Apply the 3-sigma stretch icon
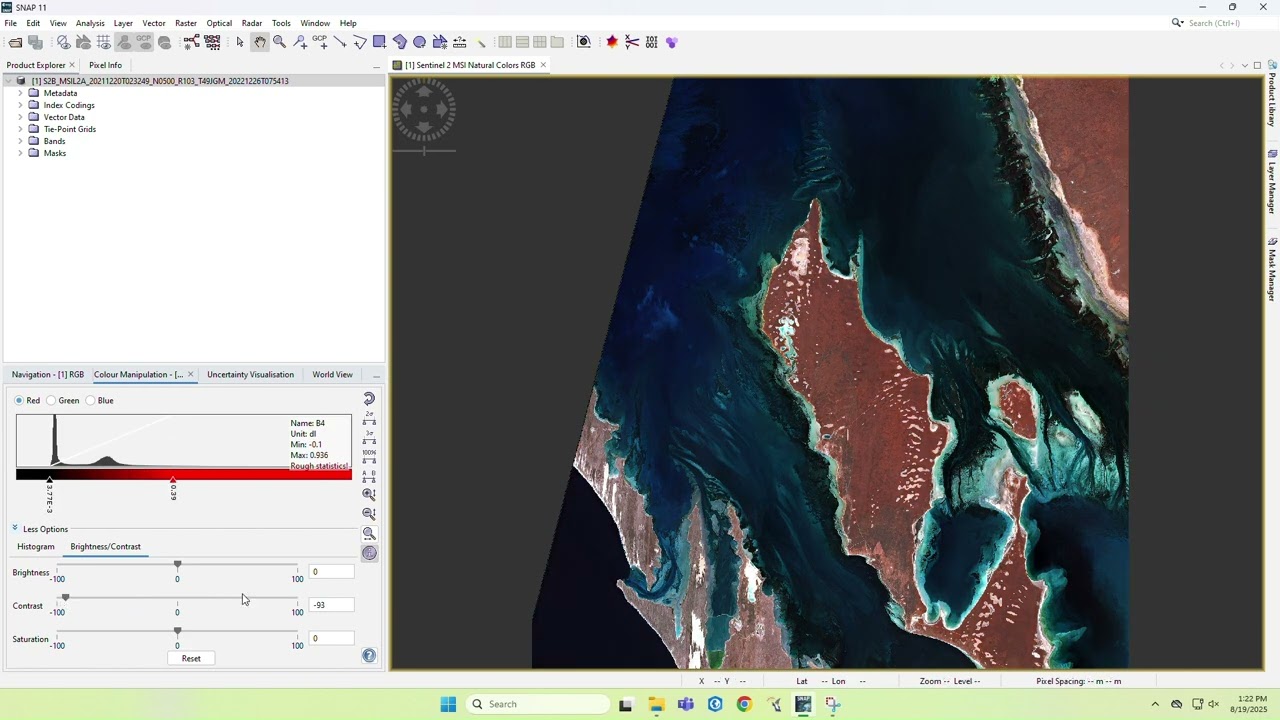This screenshot has height=720, width=1280. pyautogui.click(x=369, y=437)
